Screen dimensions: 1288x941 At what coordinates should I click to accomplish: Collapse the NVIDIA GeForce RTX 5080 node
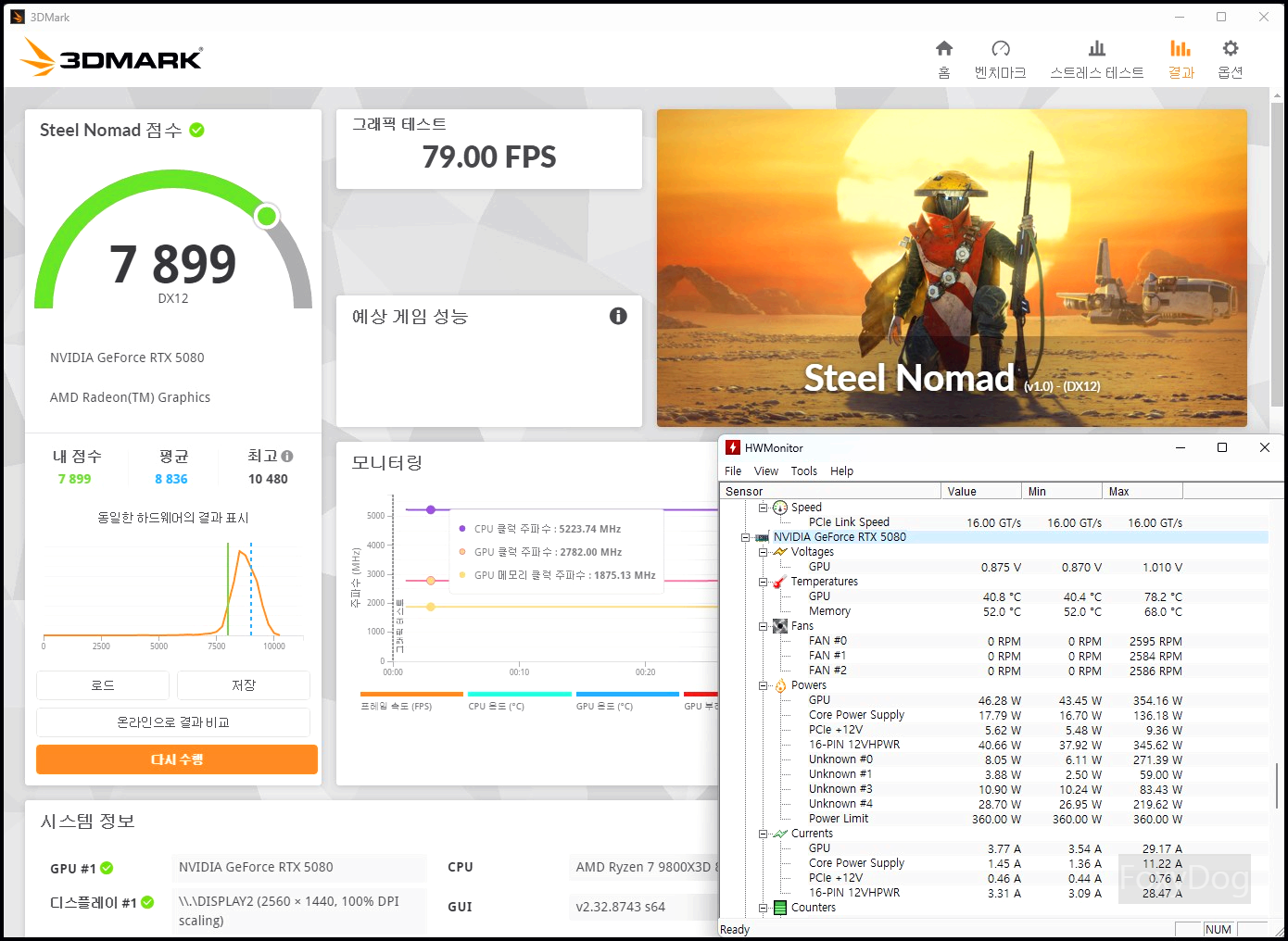(746, 537)
